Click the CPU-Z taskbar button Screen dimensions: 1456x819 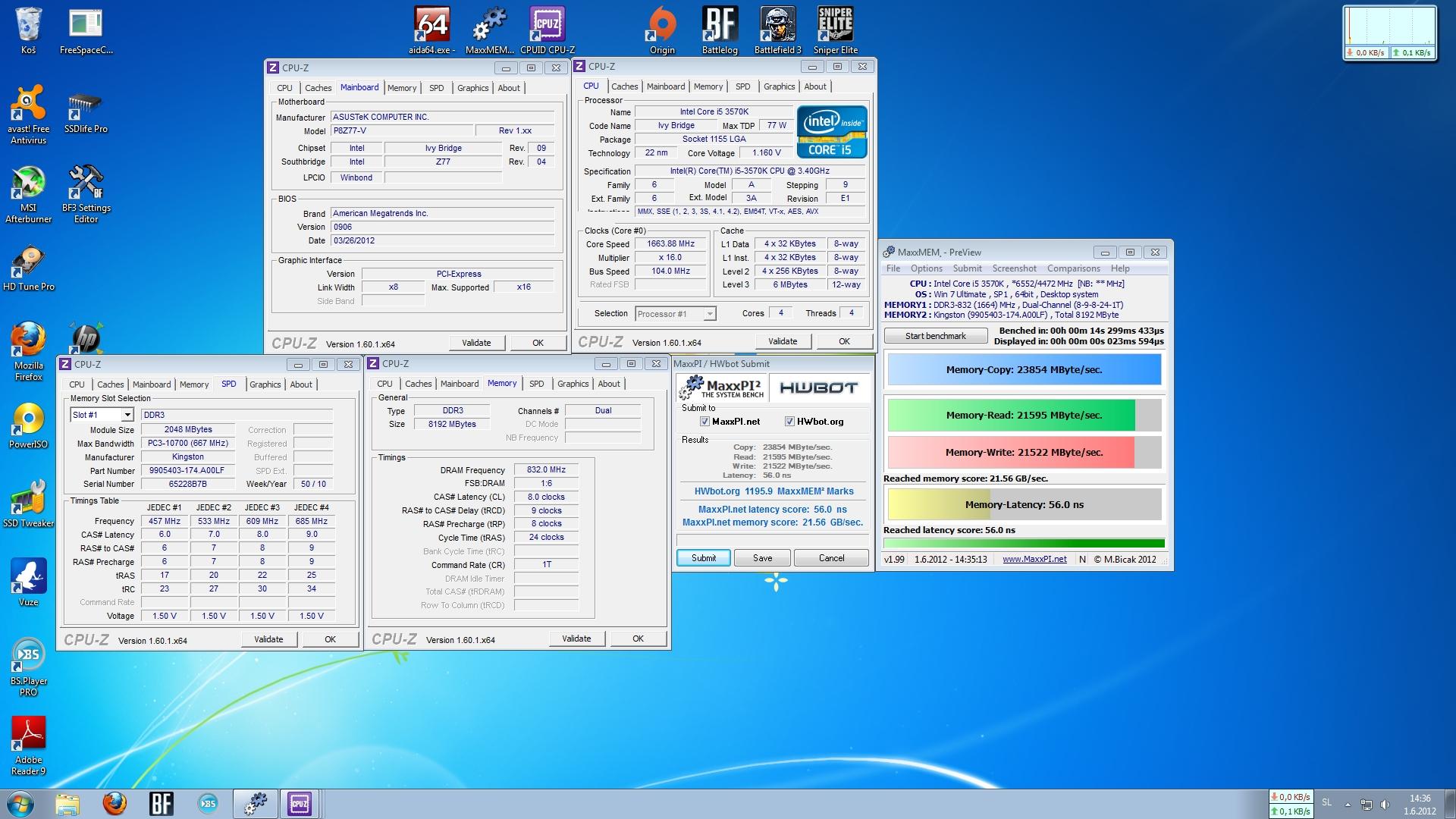tap(300, 804)
